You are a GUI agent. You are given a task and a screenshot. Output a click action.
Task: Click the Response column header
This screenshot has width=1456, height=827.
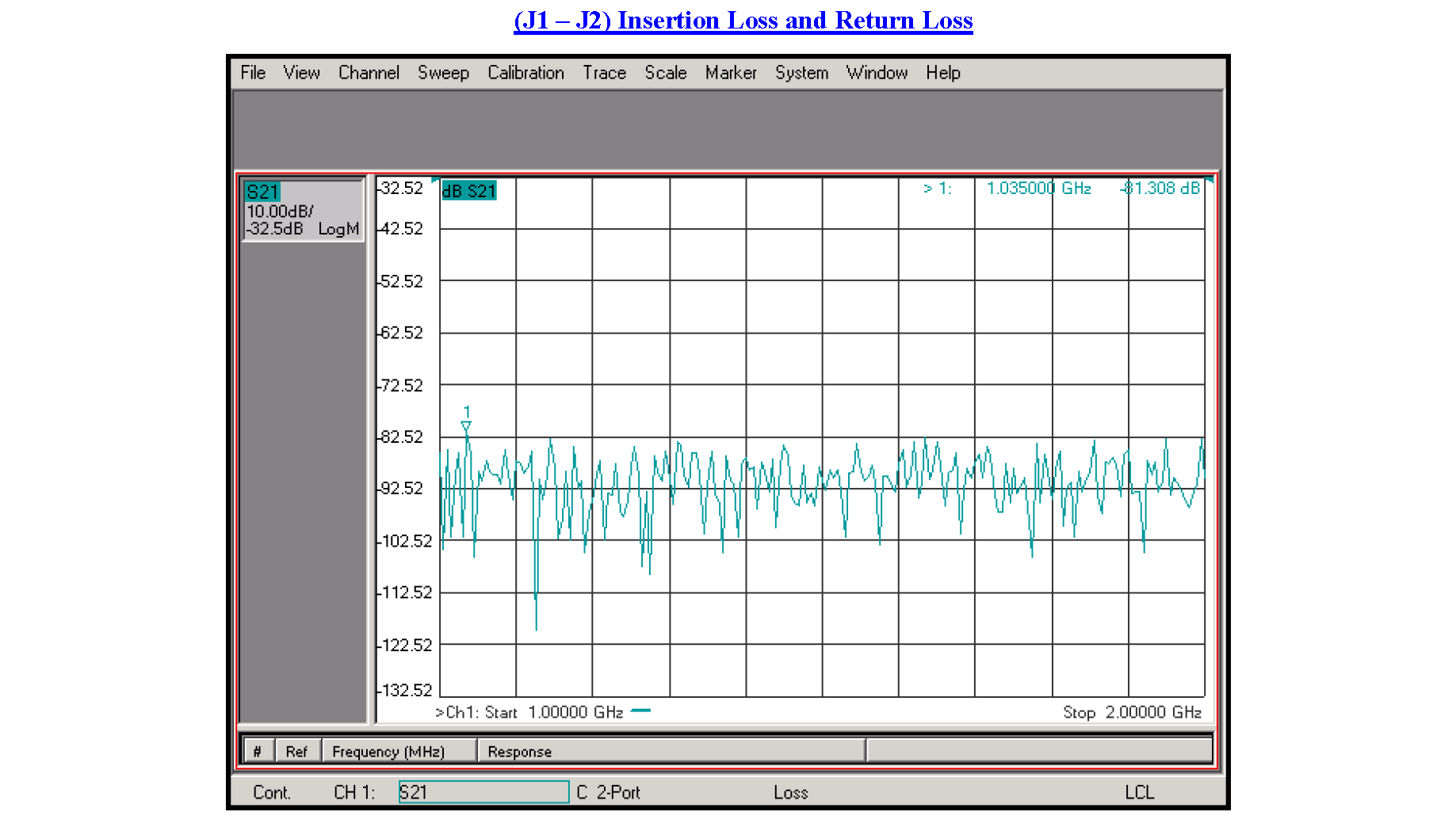click(520, 750)
